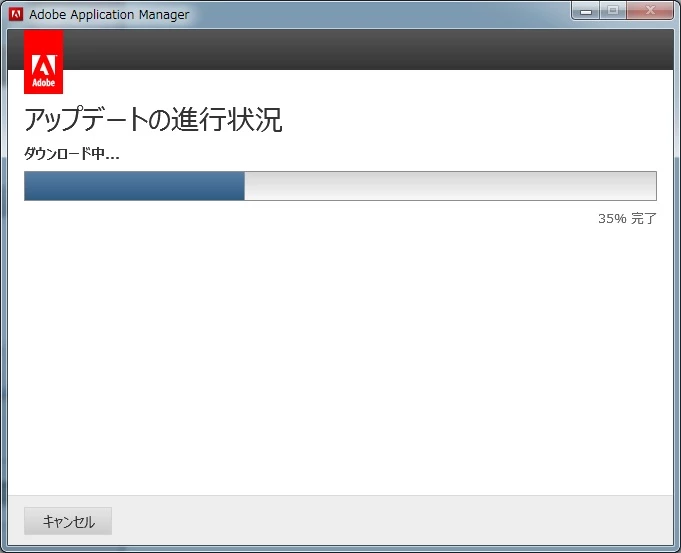681x553 pixels.
Task: Click the "35% 完了" status text
Action: click(x=627, y=219)
